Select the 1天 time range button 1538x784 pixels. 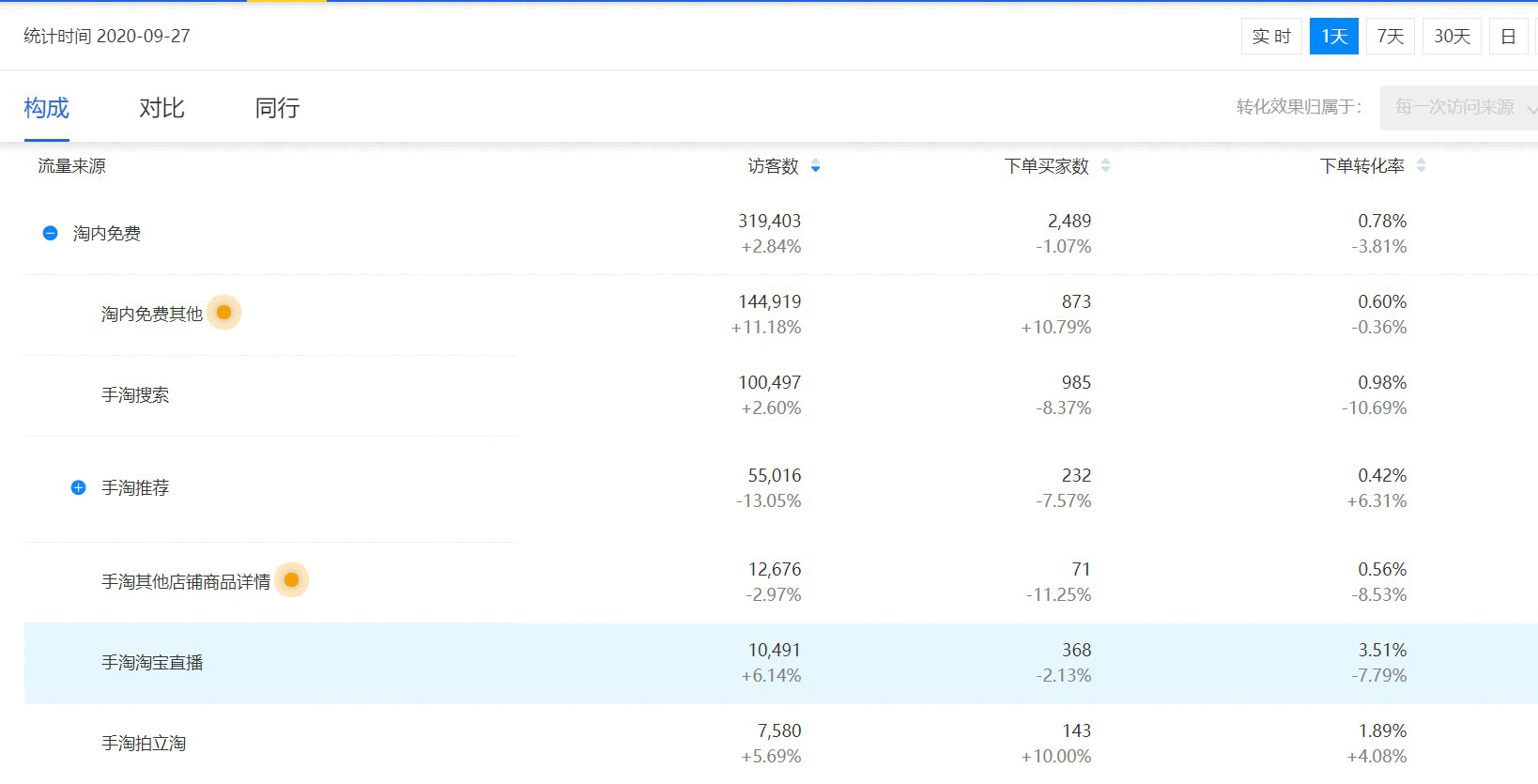tap(1333, 37)
